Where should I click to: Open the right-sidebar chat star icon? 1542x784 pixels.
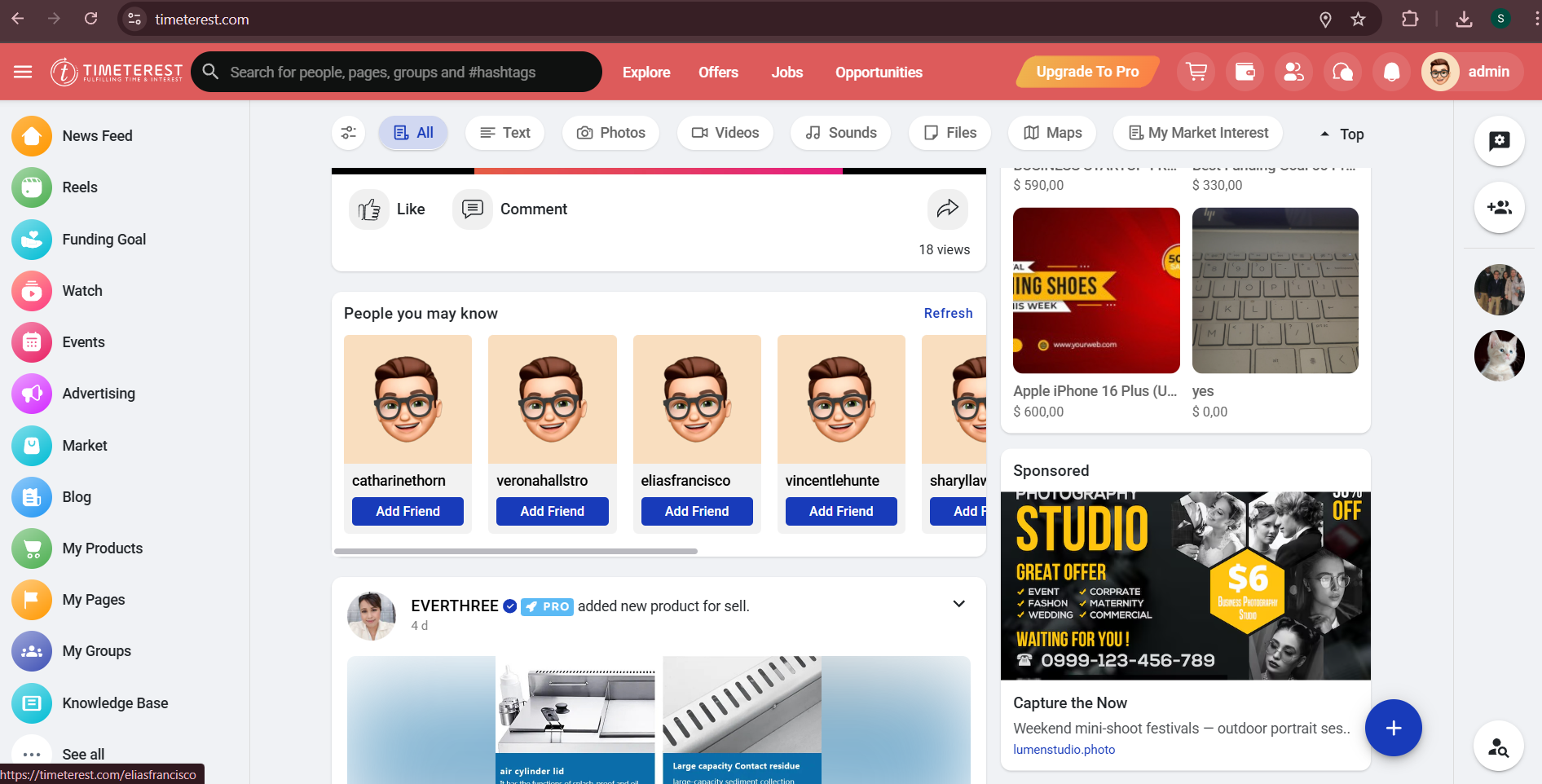(1500, 141)
